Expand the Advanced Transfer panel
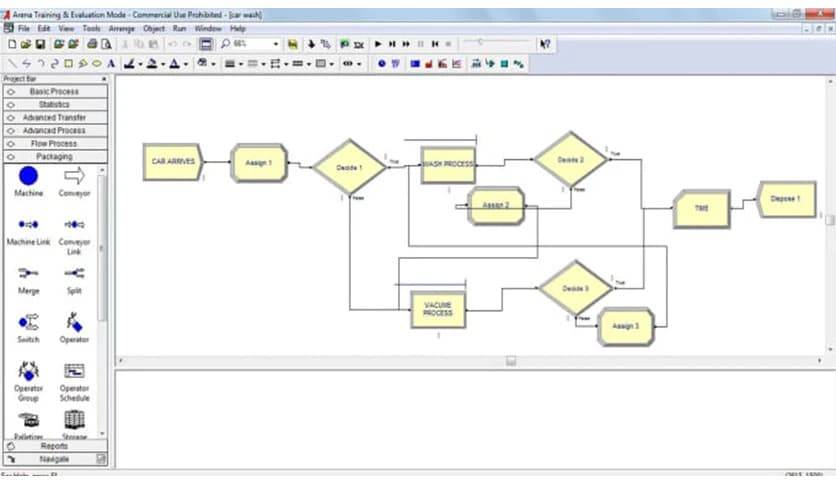The image size is (836, 484). (55, 118)
